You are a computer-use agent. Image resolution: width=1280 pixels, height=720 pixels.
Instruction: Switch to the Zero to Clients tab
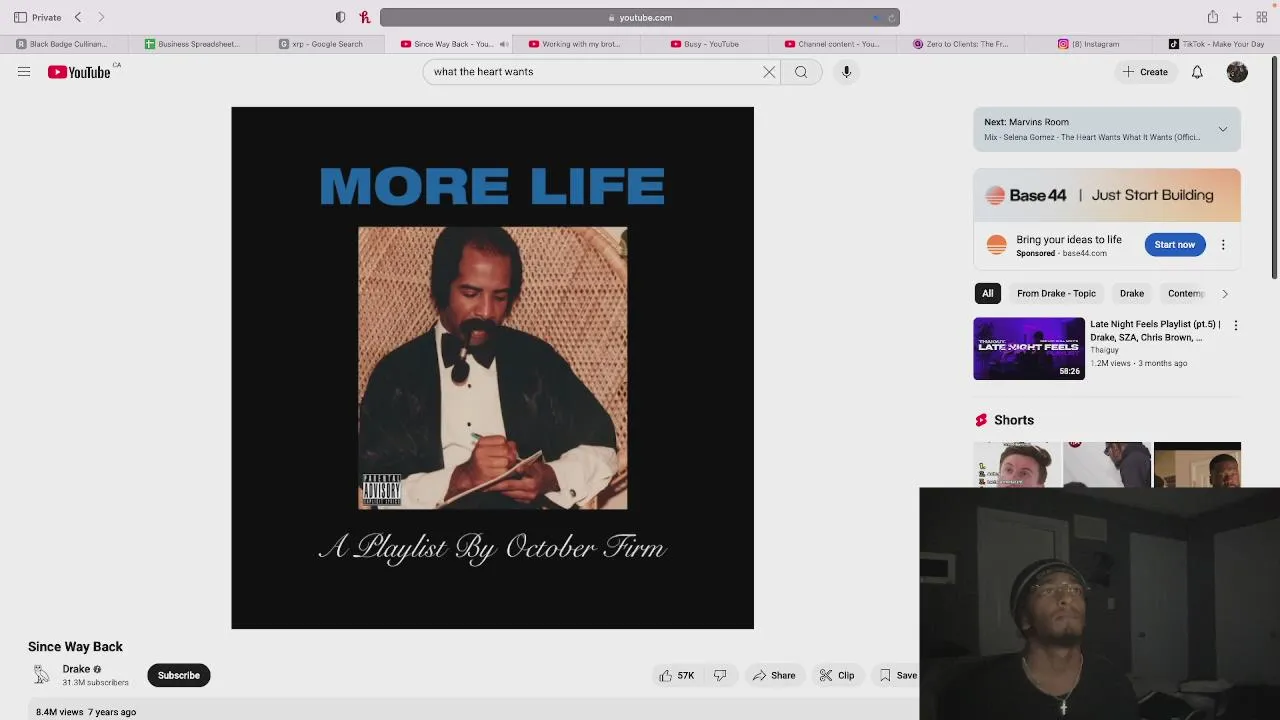click(961, 44)
